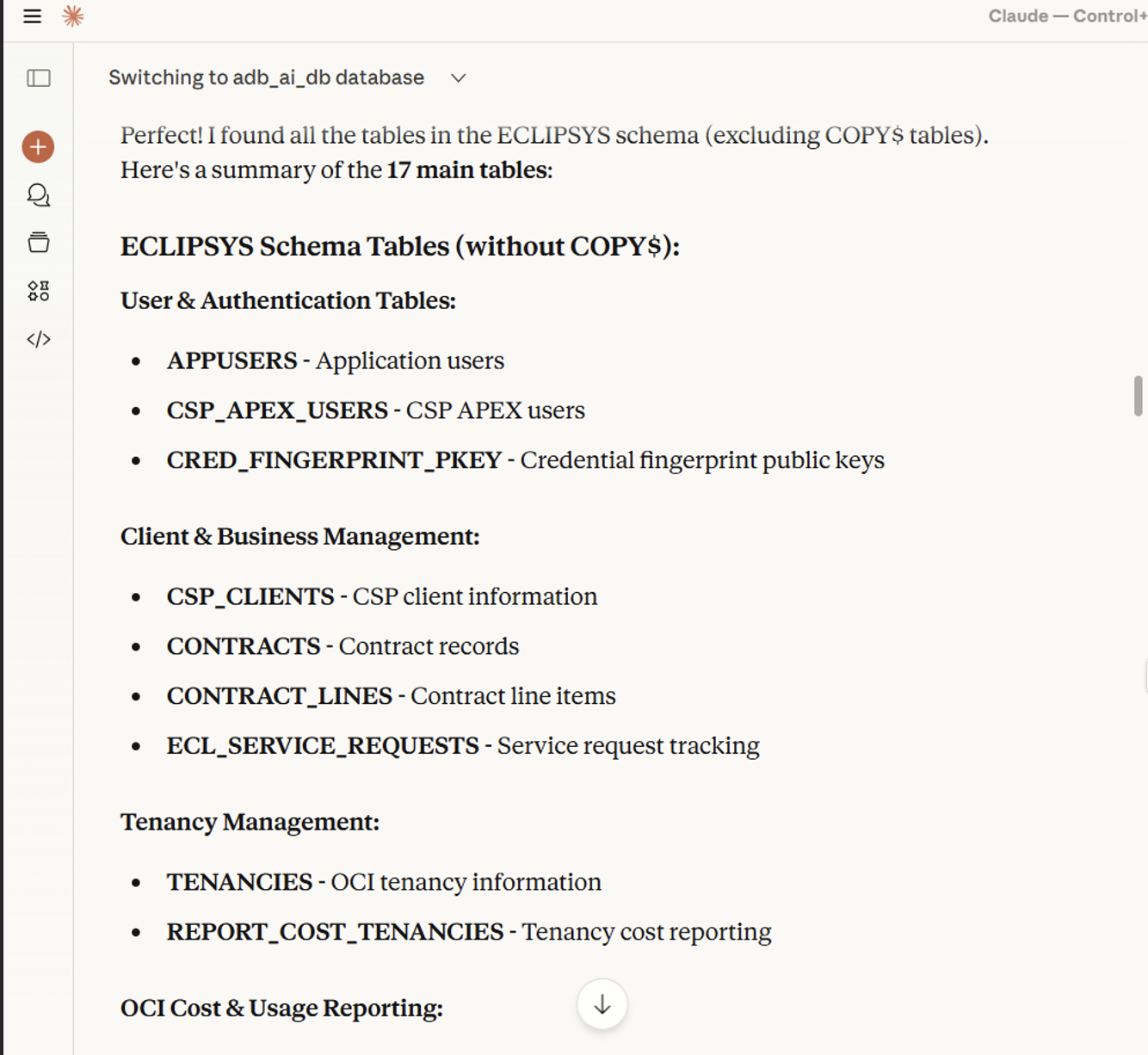Click the TENANCIES entry under Tenancy Management
This screenshot has height=1055, width=1148.
click(238, 881)
